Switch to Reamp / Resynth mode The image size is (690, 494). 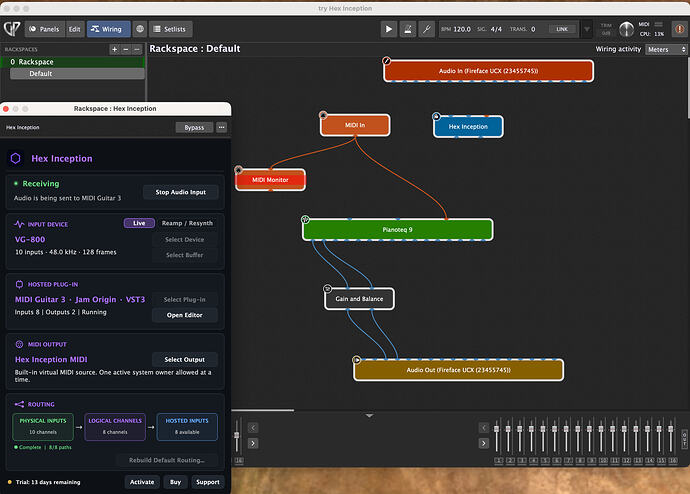coord(187,223)
